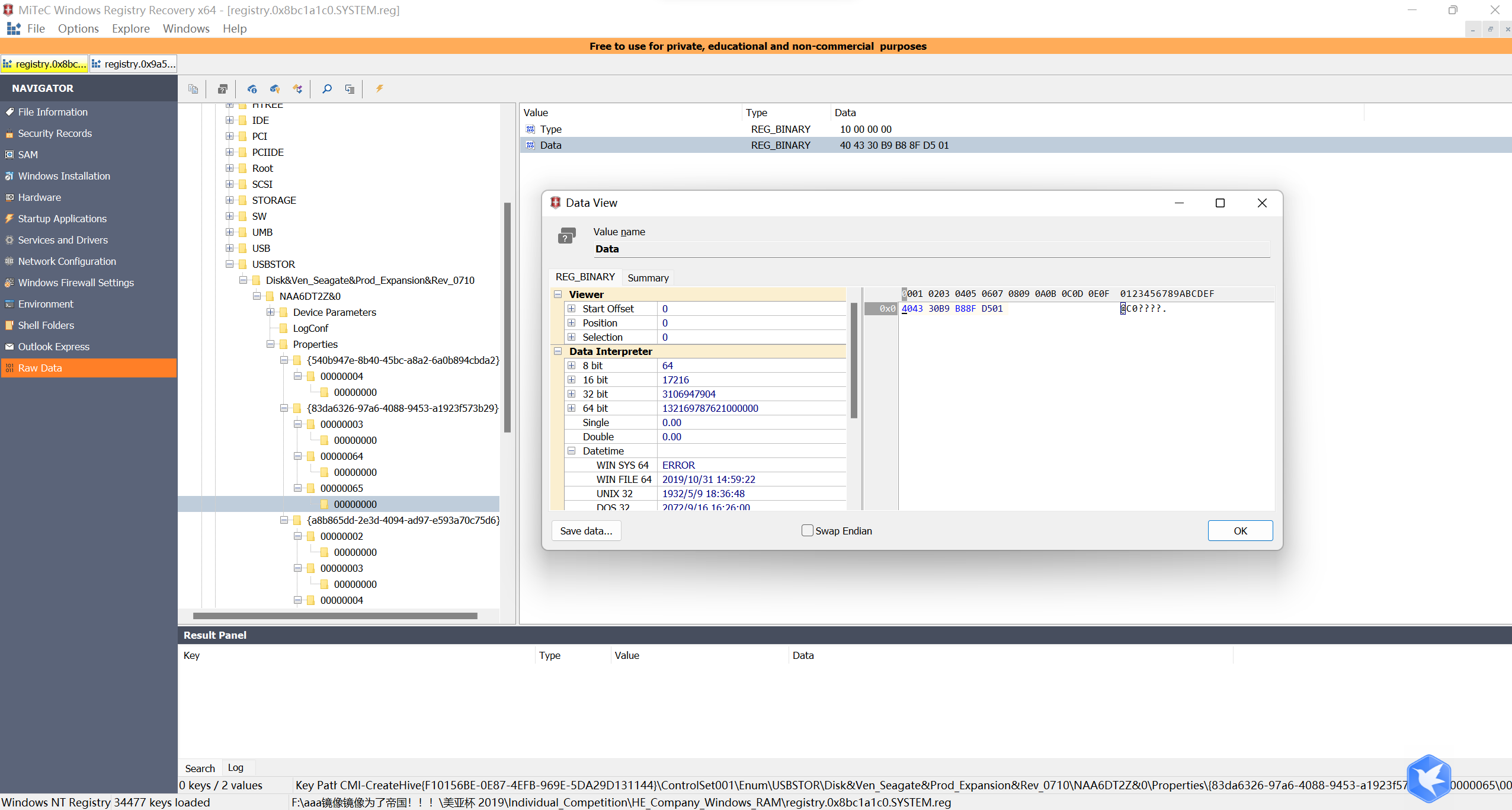Image resolution: width=1512 pixels, height=810 pixels.
Task: Expand the STORAGE tree node
Action: 229,200
